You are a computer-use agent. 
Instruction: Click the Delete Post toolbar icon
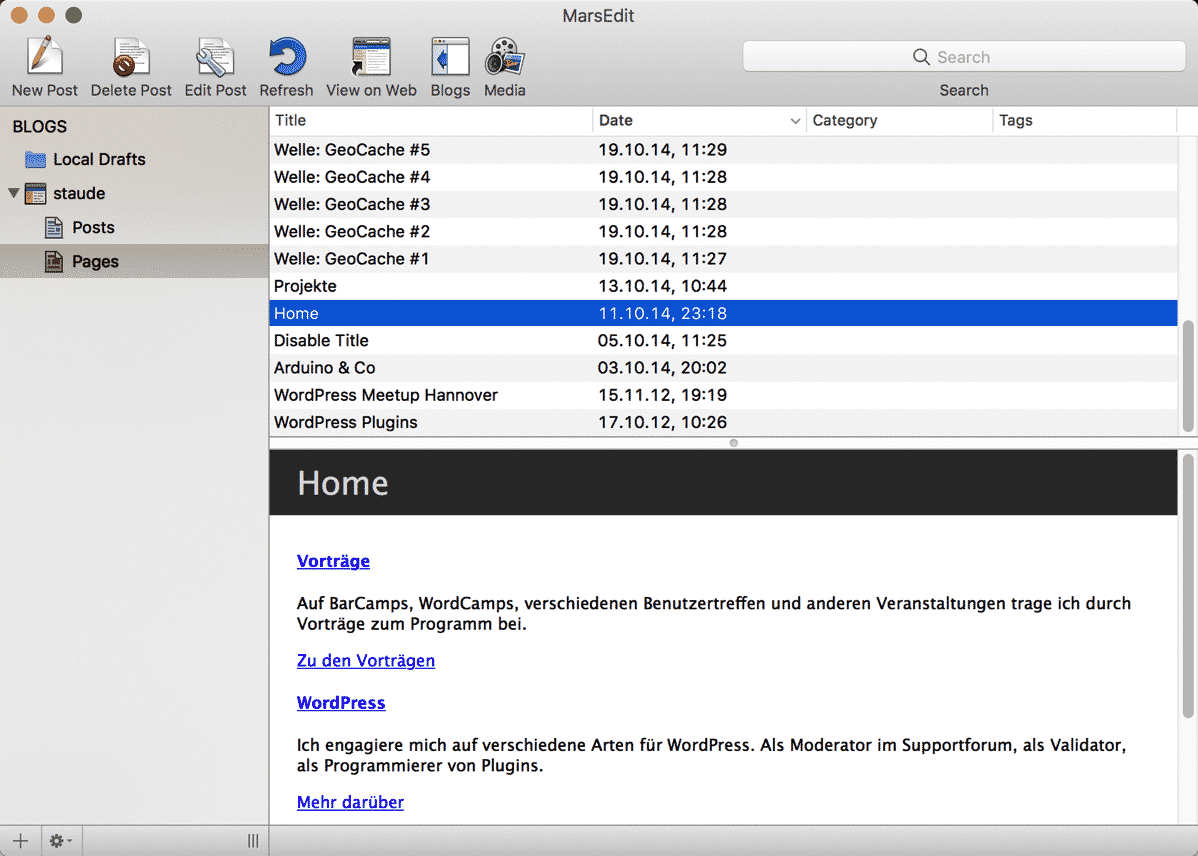click(x=131, y=57)
